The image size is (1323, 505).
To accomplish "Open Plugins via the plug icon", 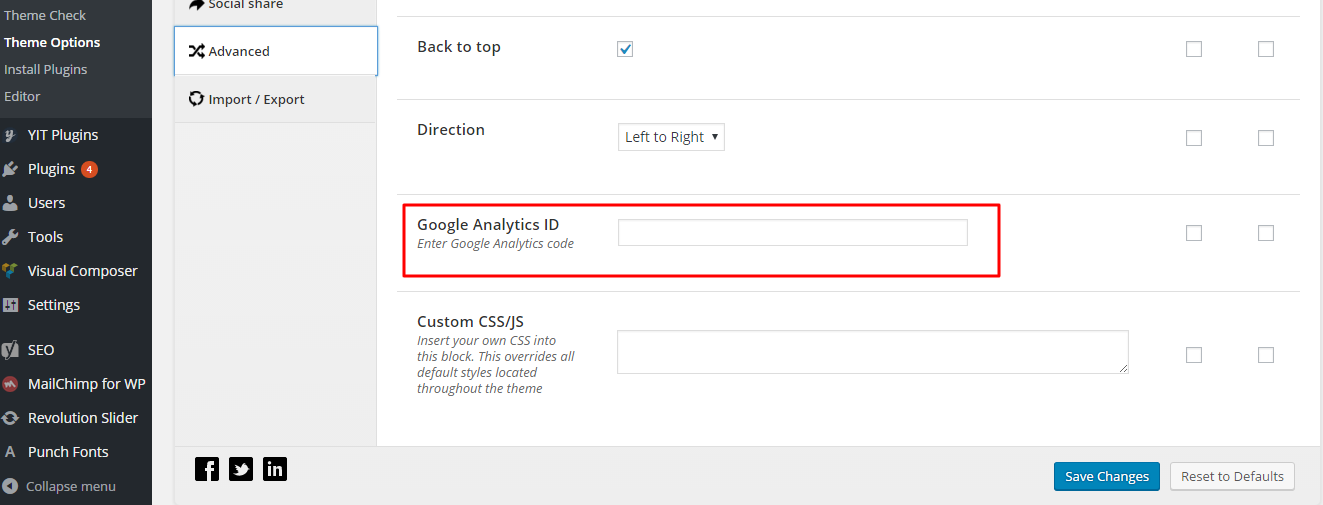I will coord(10,169).
